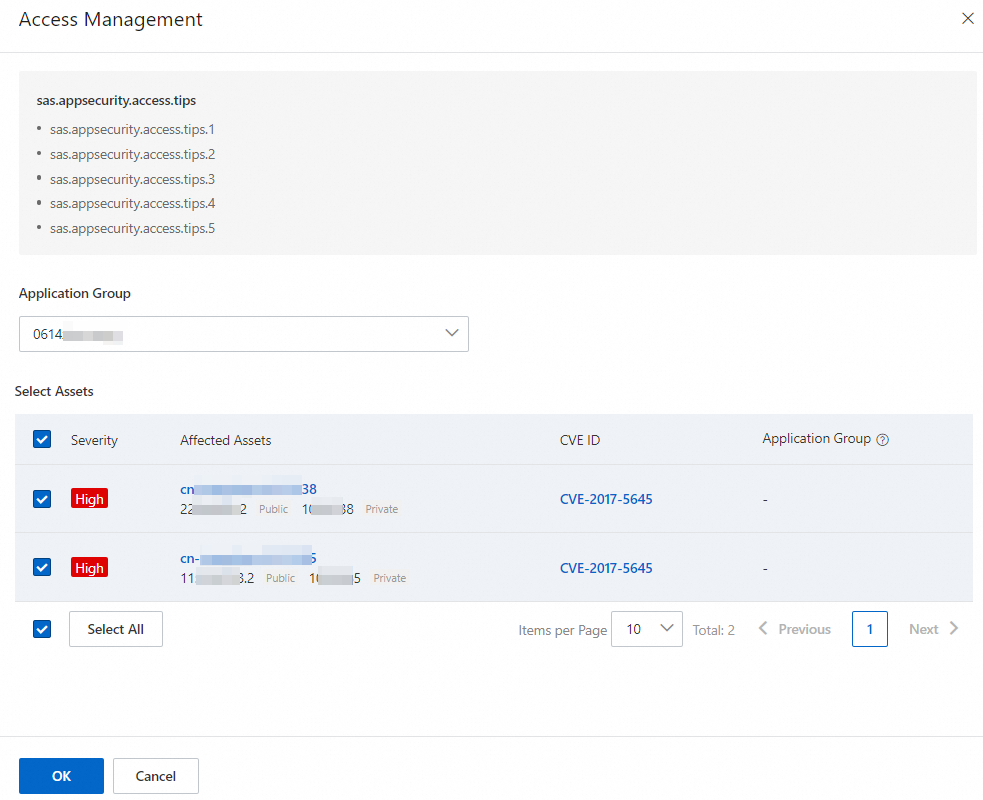Open the second affected asset name link
This screenshot has width=983, height=800.
pyautogui.click(x=248, y=558)
